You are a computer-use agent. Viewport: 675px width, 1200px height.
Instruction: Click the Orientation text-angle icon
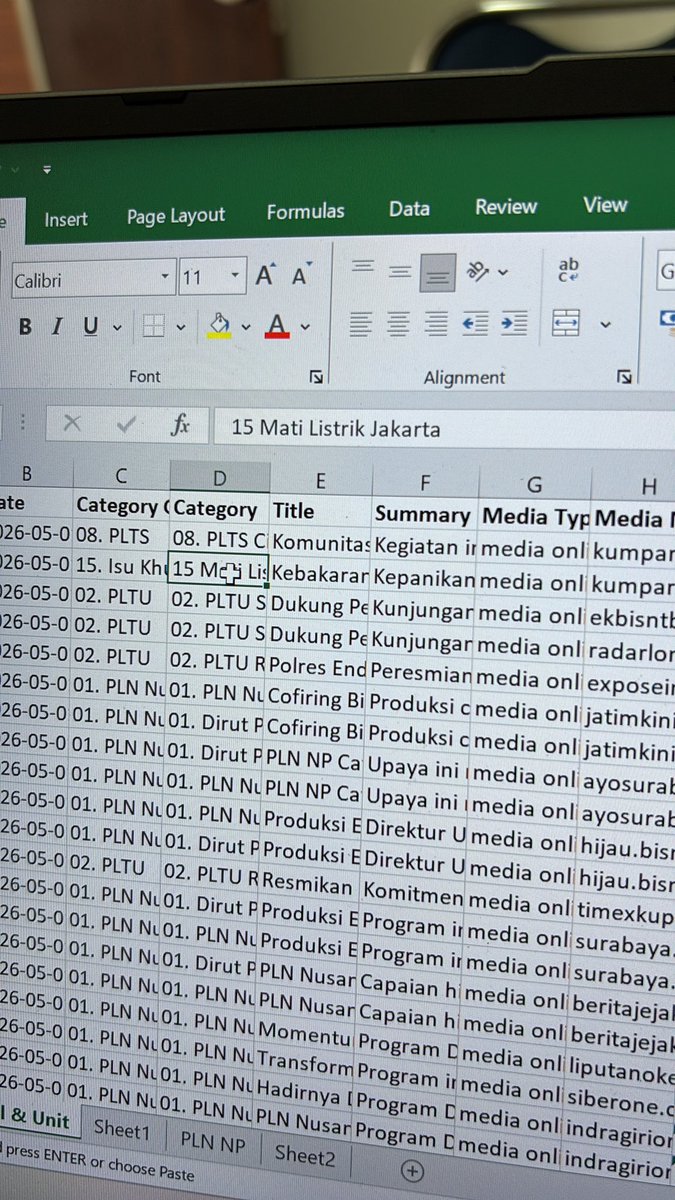[479, 271]
